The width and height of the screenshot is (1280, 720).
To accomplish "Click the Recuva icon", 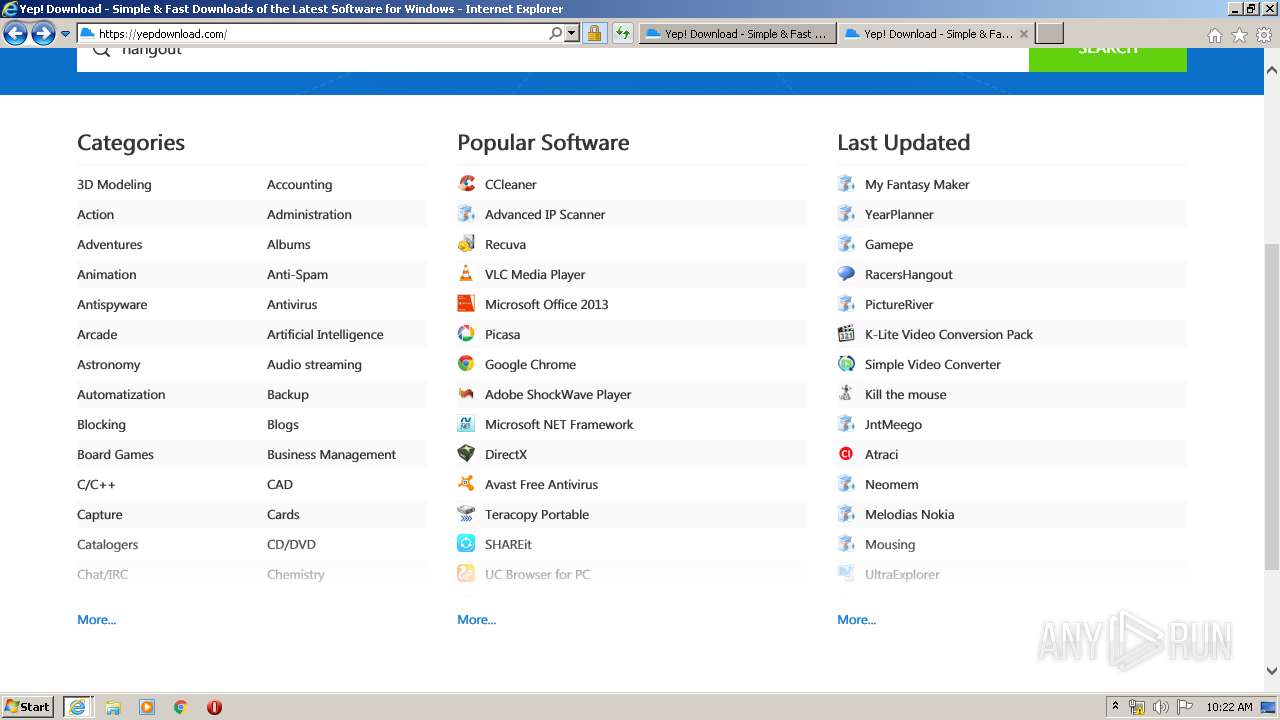I will point(466,244).
